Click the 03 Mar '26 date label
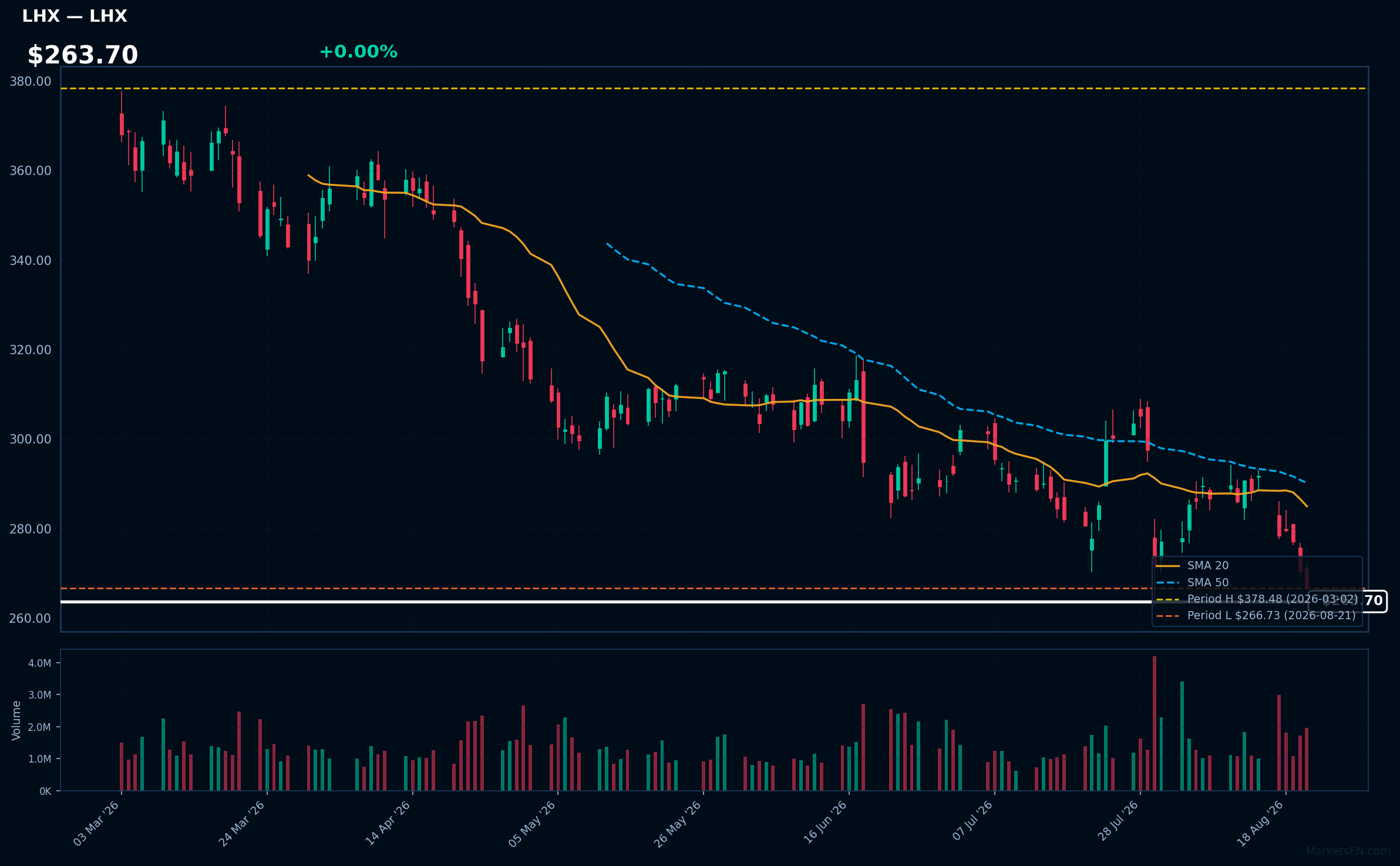Screen dimensions: 1400x866 pyautogui.click(x=96, y=823)
